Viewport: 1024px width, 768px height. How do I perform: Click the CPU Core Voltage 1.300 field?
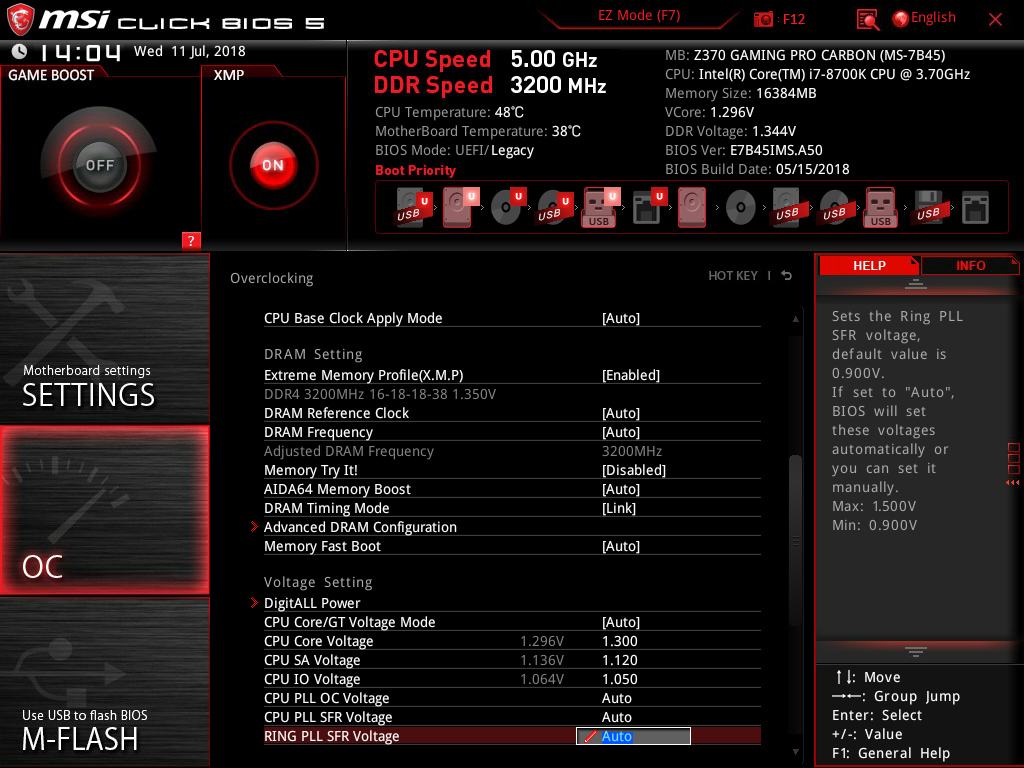[x=619, y=641]
